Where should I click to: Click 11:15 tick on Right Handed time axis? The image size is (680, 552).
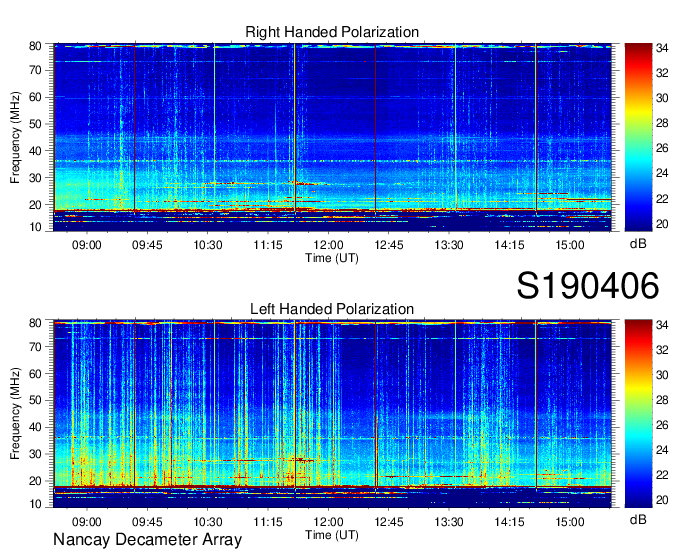(268, 245)
